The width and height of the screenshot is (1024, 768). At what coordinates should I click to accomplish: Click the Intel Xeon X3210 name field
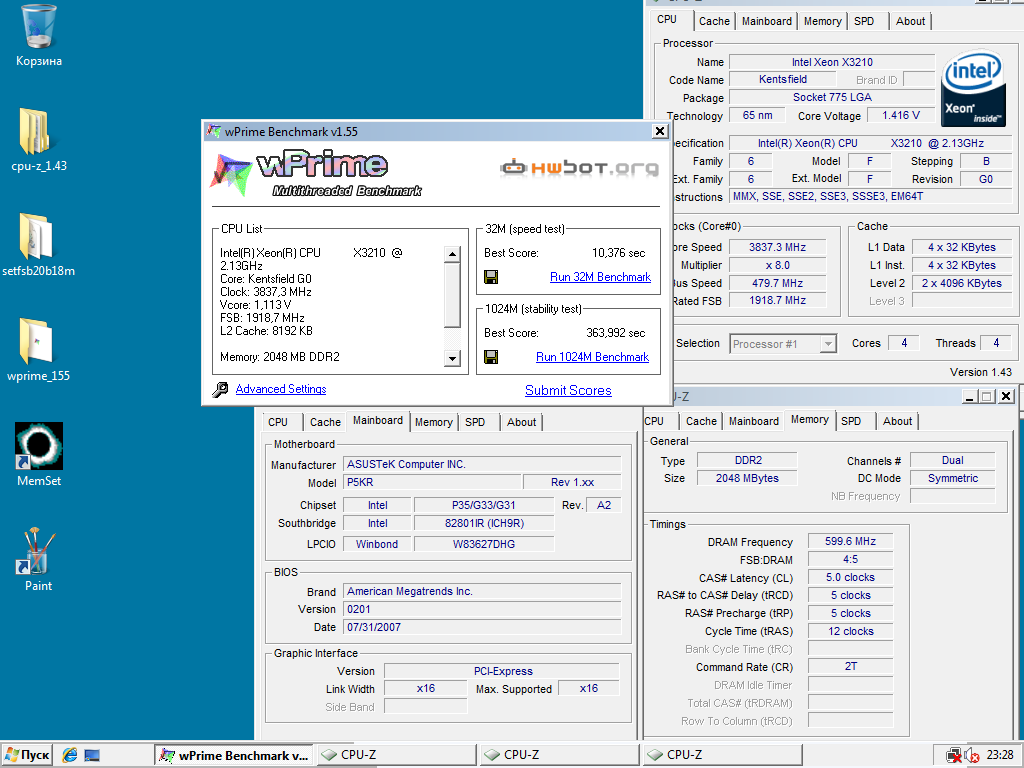click(832, 62)
